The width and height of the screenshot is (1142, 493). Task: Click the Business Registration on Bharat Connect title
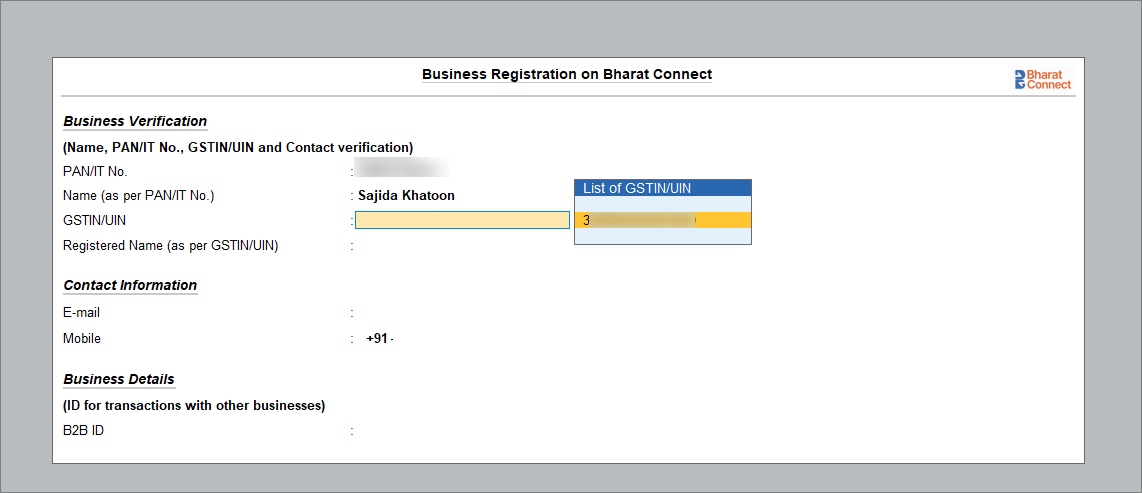coord(567,75)
